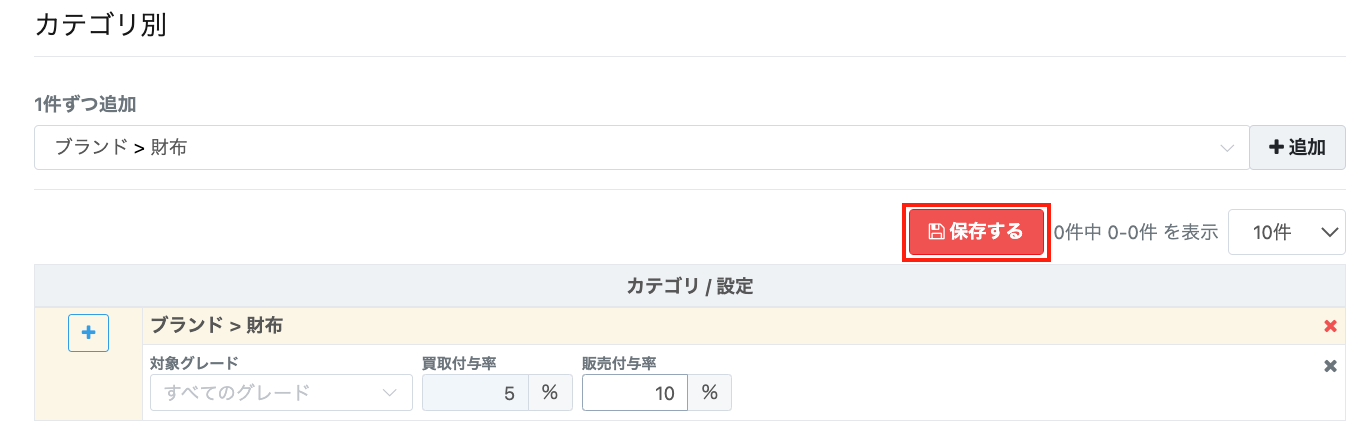This screenshot has height=446, width=1362.
Task: Click the % symbol after 買取付与率 field
Action: point(550,392)
